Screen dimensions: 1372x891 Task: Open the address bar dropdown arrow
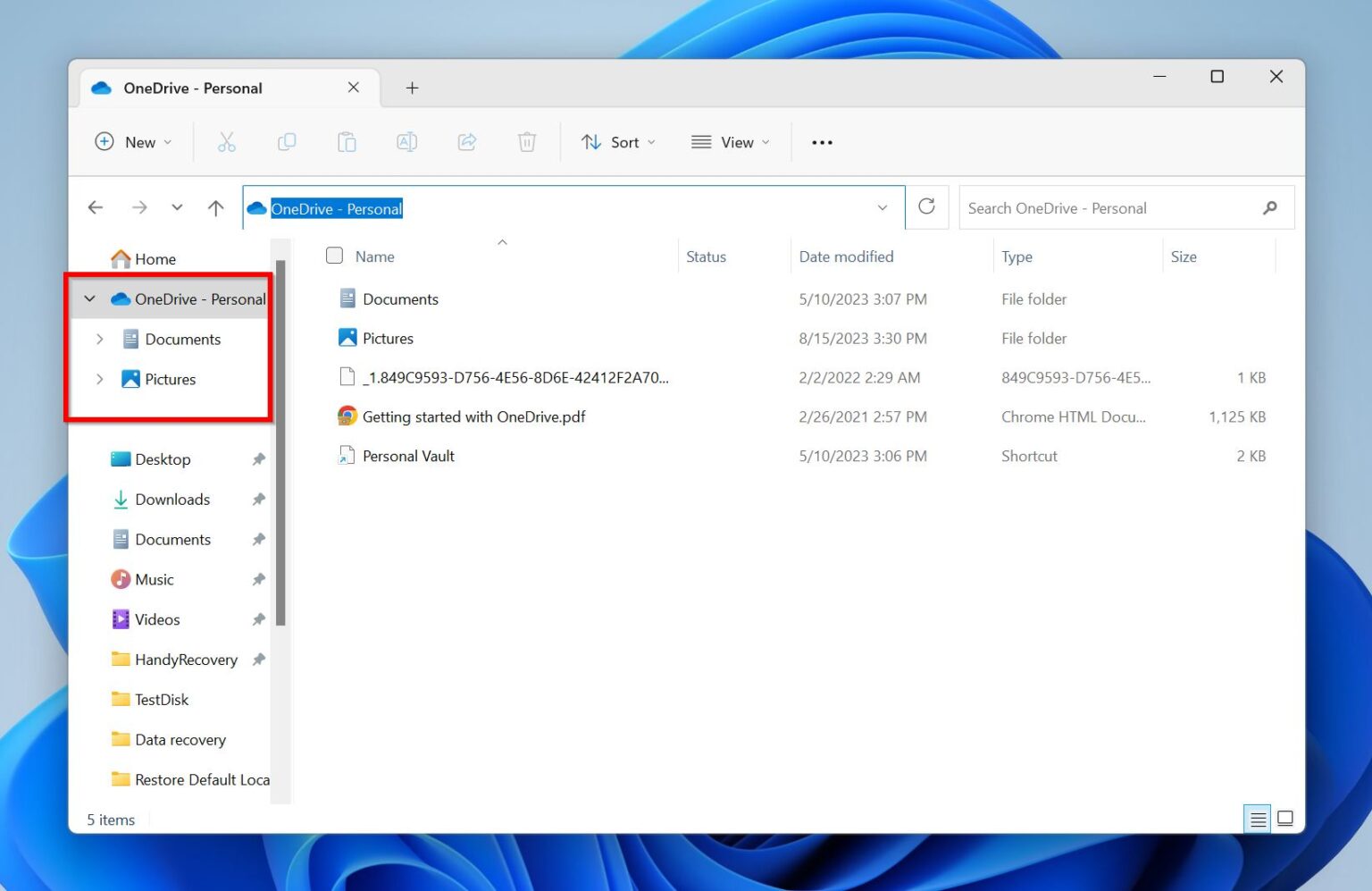point(882,206)
